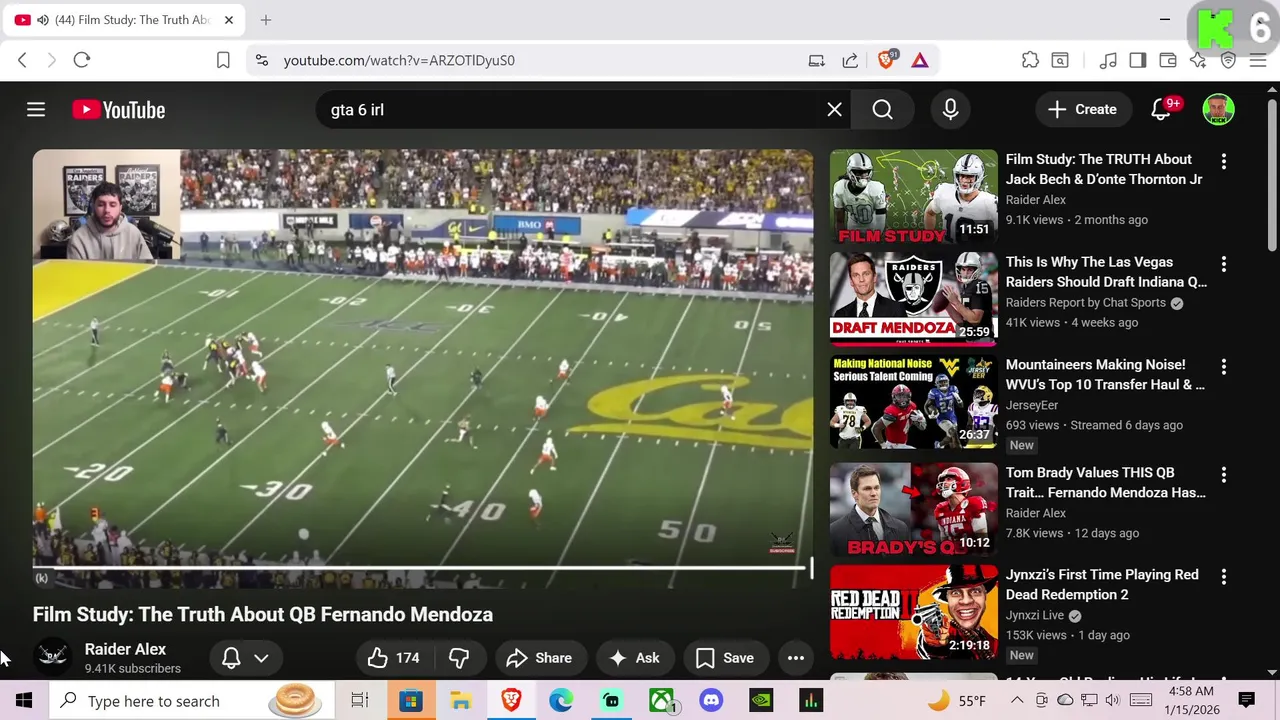Open Brave VPN shield icon
The width and height of the screenshot is (1280, 720).
pos(1229,60)
